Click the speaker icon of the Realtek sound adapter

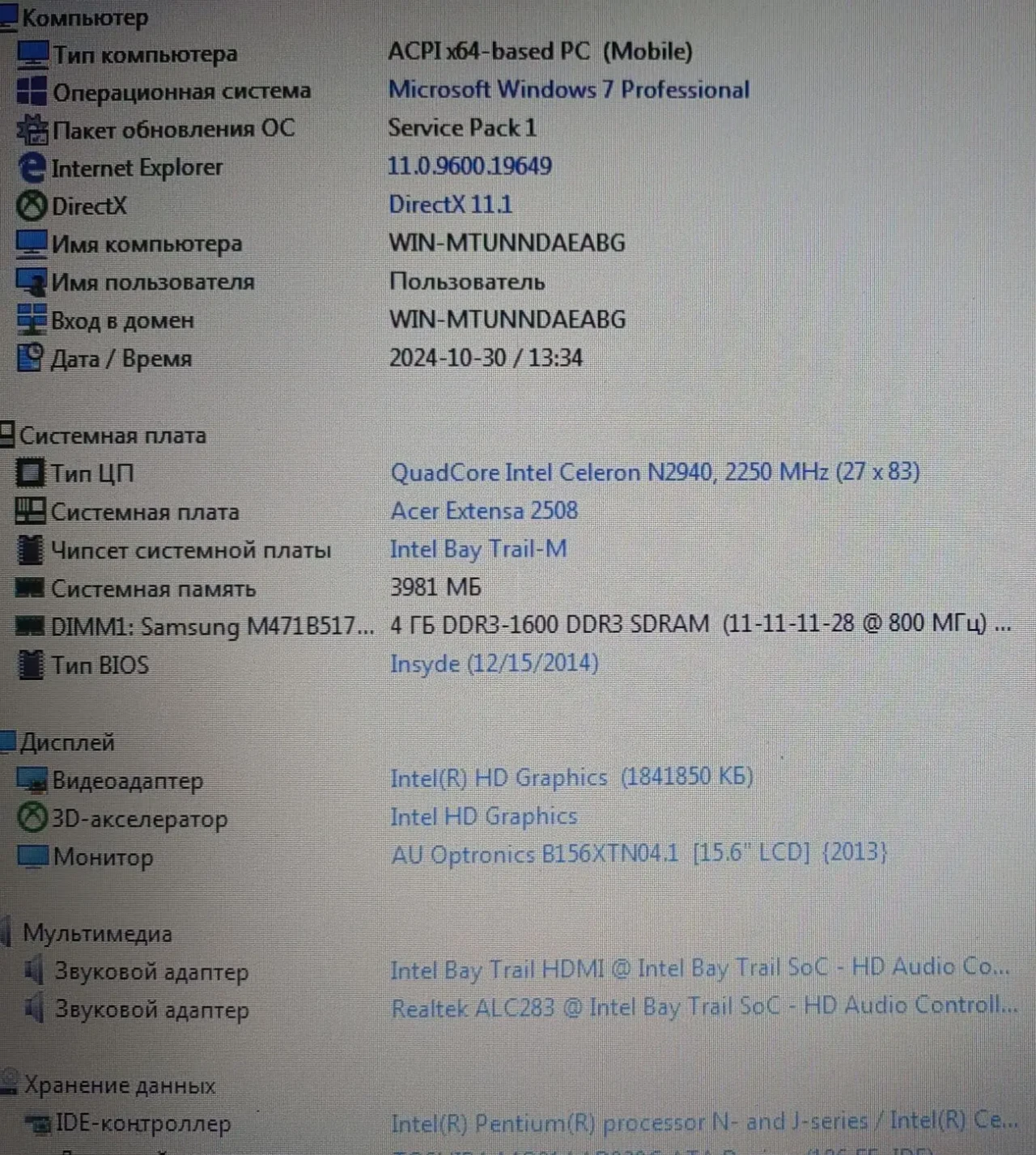pyautogui.click(x=34, y=1009)
